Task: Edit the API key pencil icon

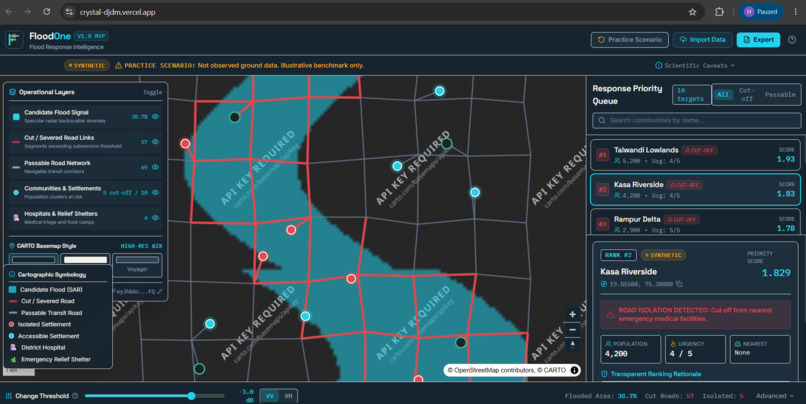Action: pyautogui.click(x=160, y=291)
